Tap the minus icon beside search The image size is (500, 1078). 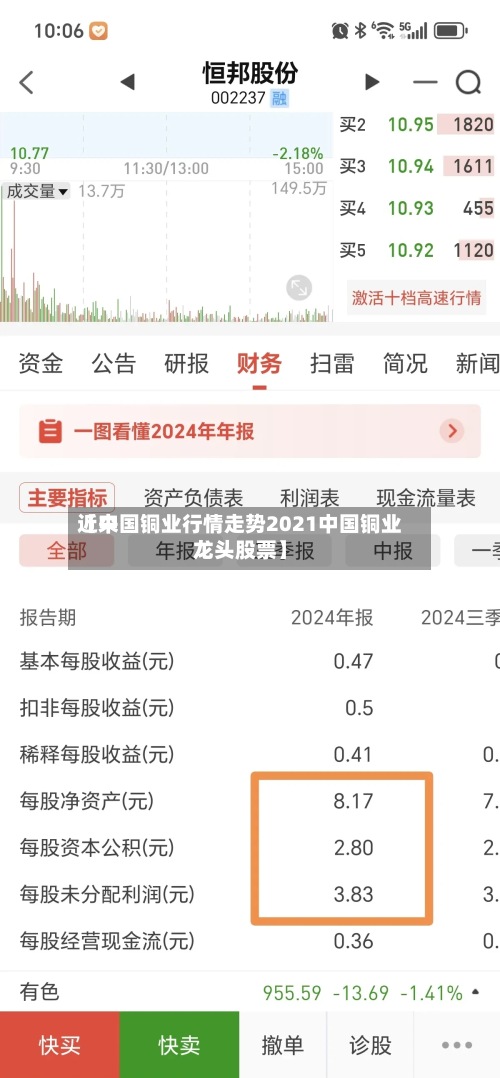[x=425, y=82]
